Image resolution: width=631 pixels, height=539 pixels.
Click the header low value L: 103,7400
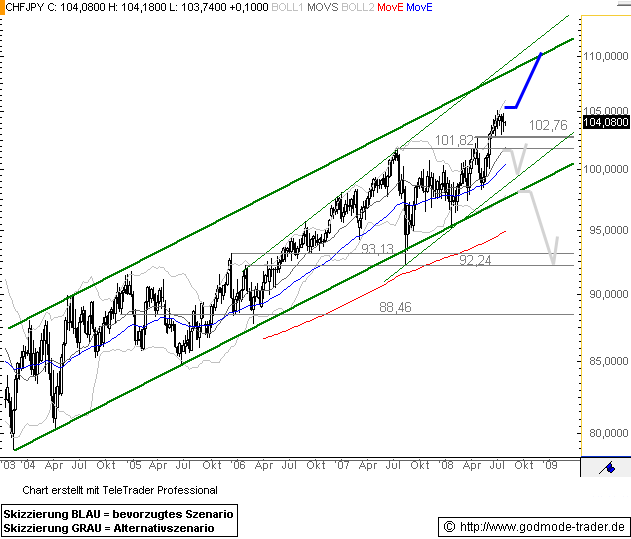pyautogui.click(x=198, y=7)
